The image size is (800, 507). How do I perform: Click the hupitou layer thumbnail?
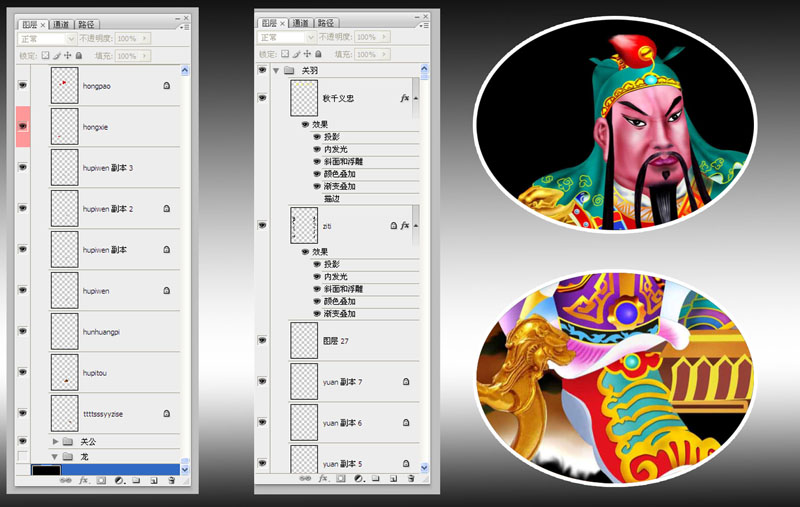[x=64, y=372]
